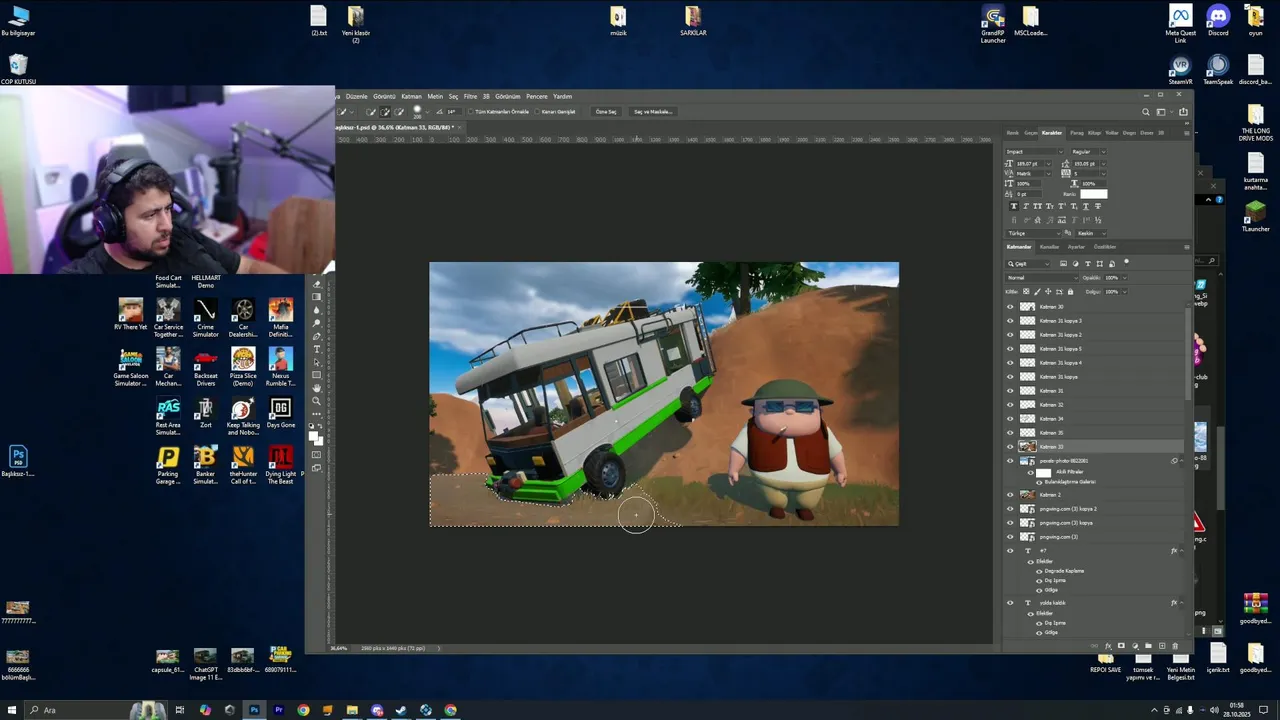The image size is (1280, 720).
Task: Open the Impact font family dropdown
Action: pyautogui.click(x=1035, y=152)
